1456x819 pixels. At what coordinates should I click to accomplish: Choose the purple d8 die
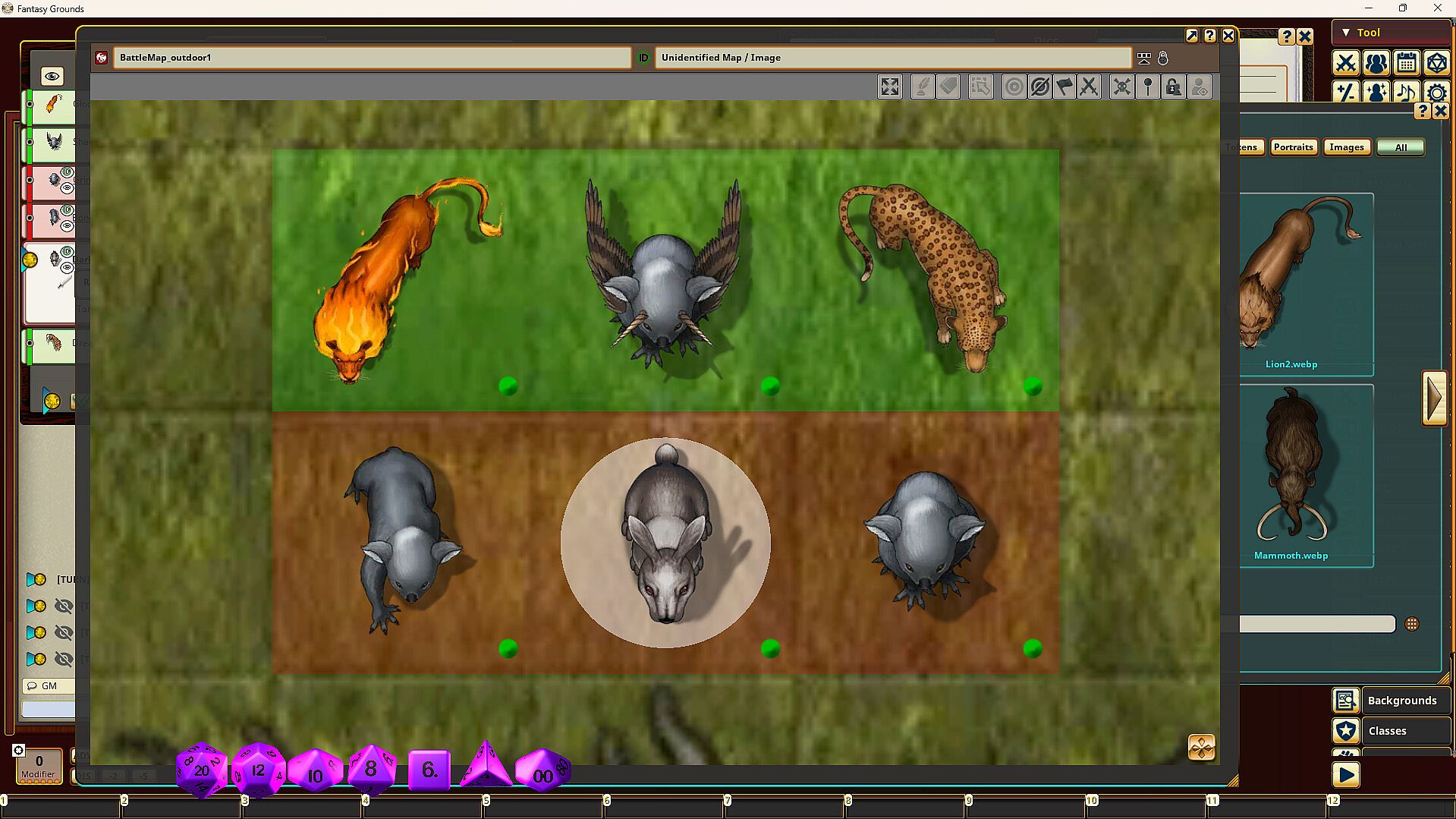click(x=371, y=769)
